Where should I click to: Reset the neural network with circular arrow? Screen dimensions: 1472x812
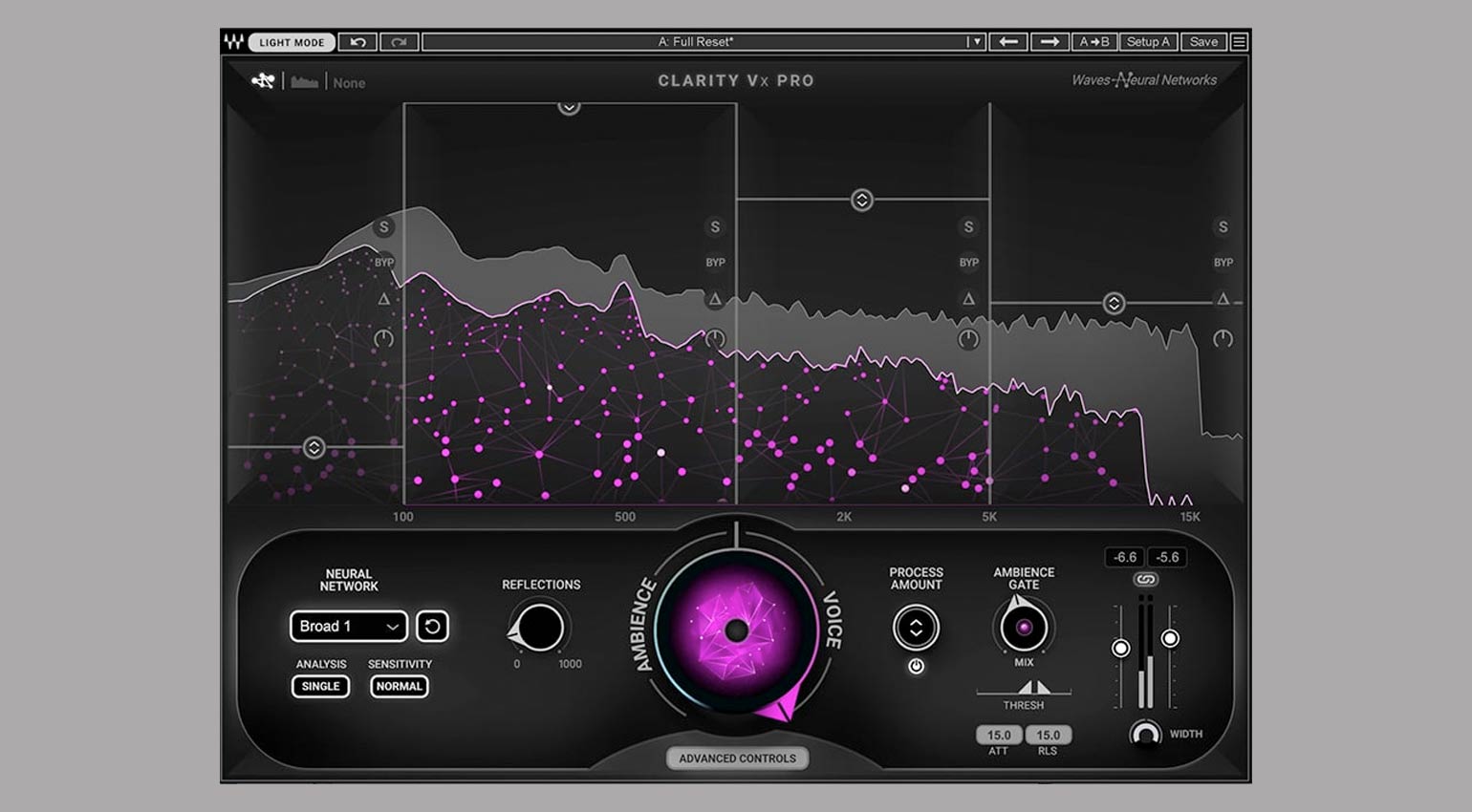[432, 627]
